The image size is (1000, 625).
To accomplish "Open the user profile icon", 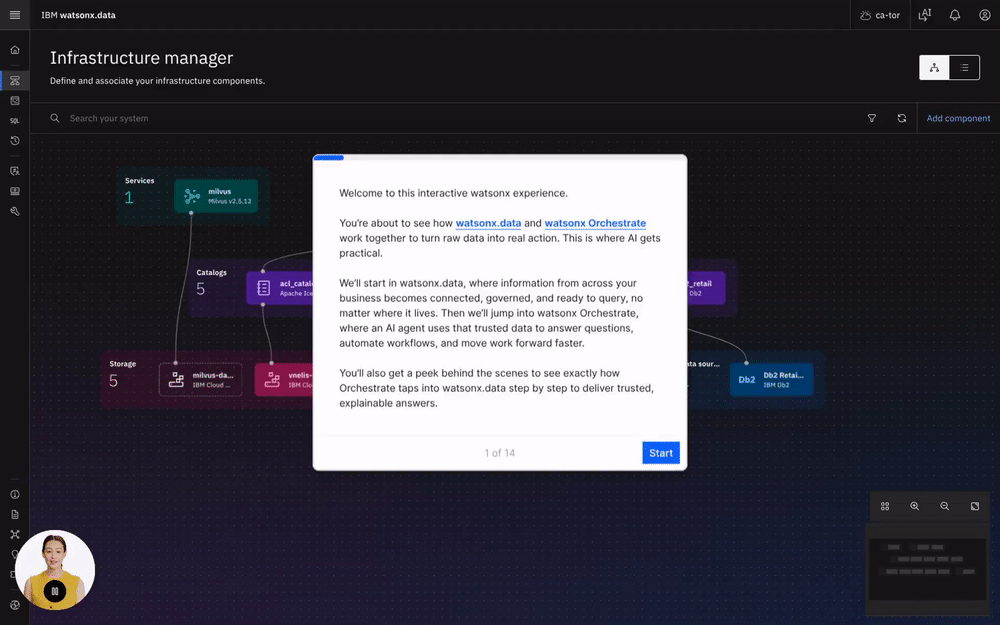I will coord(985,15).
